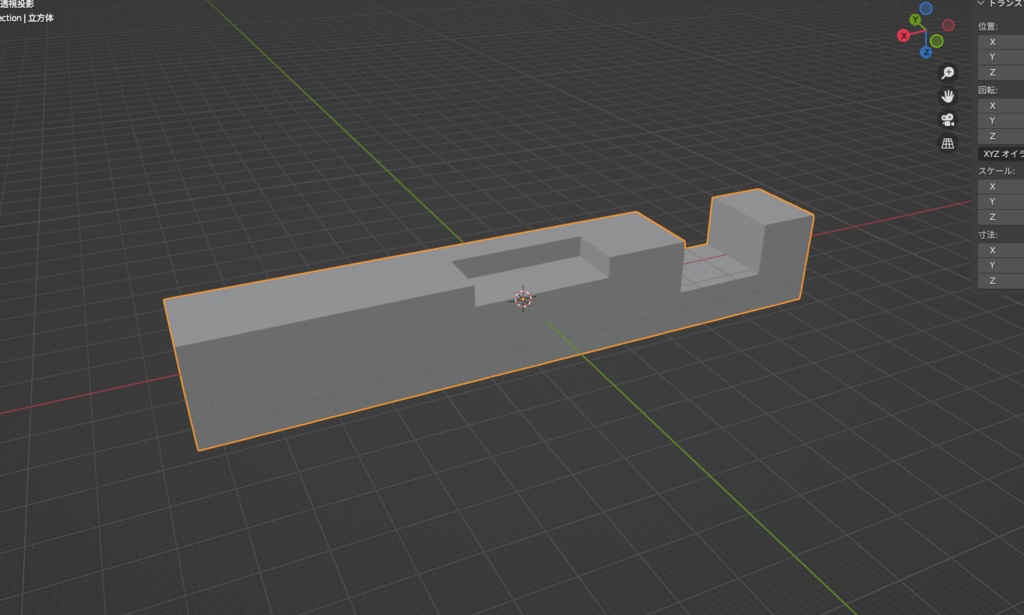Click the スケール Y field
The width and height of the screenshot is (1024, 615).
1001,202
